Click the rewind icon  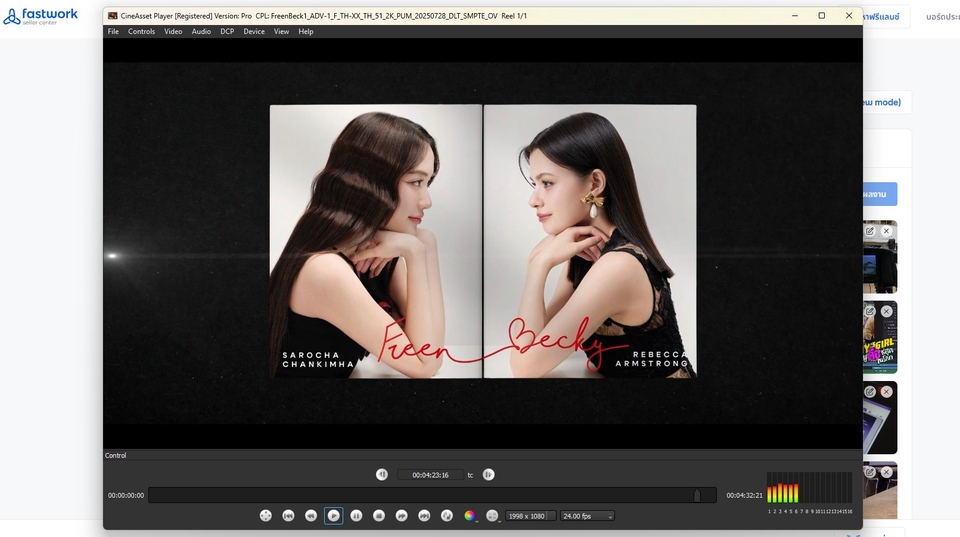(x=311, y=516)
